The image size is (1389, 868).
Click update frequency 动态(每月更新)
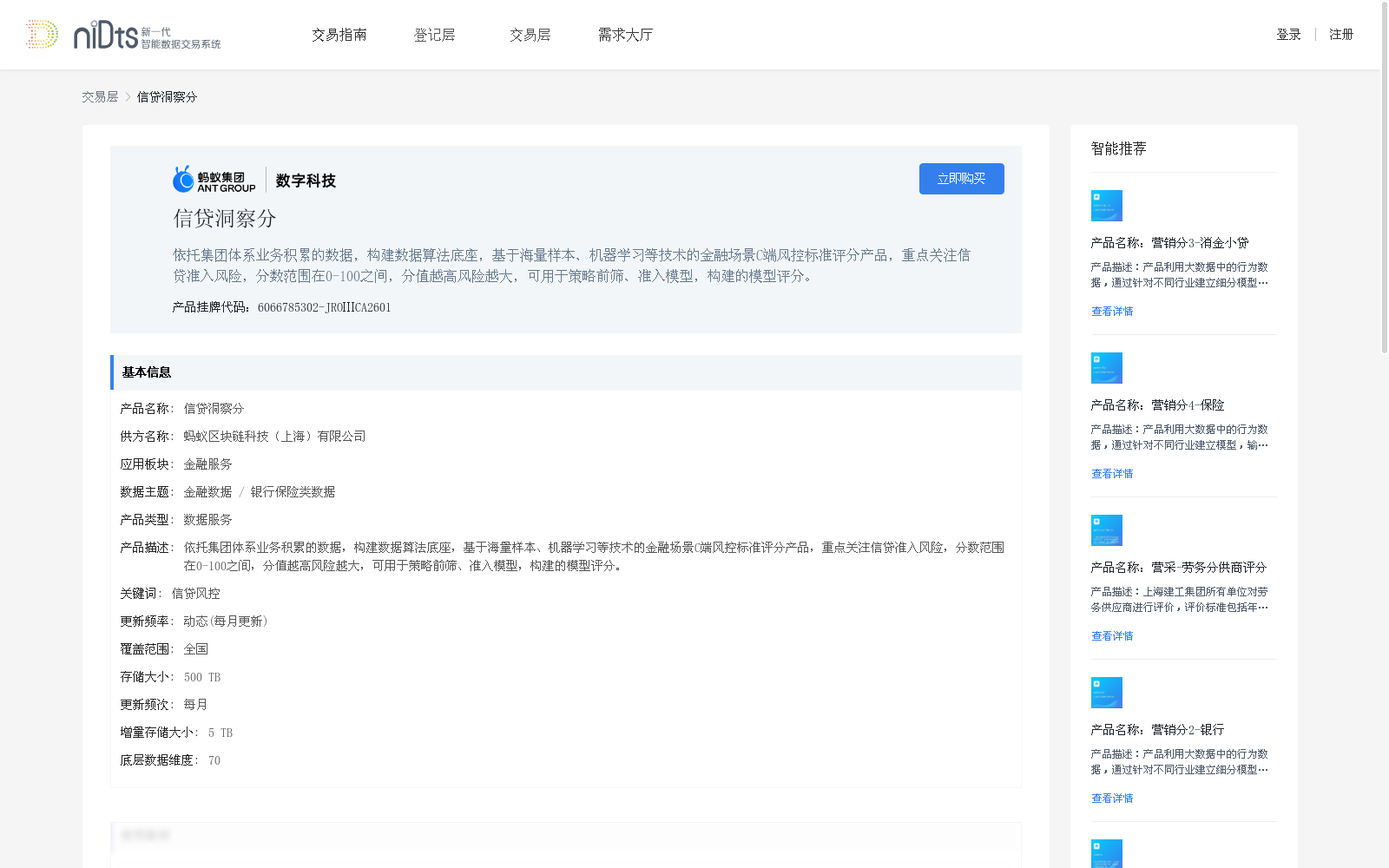(226, 621)
